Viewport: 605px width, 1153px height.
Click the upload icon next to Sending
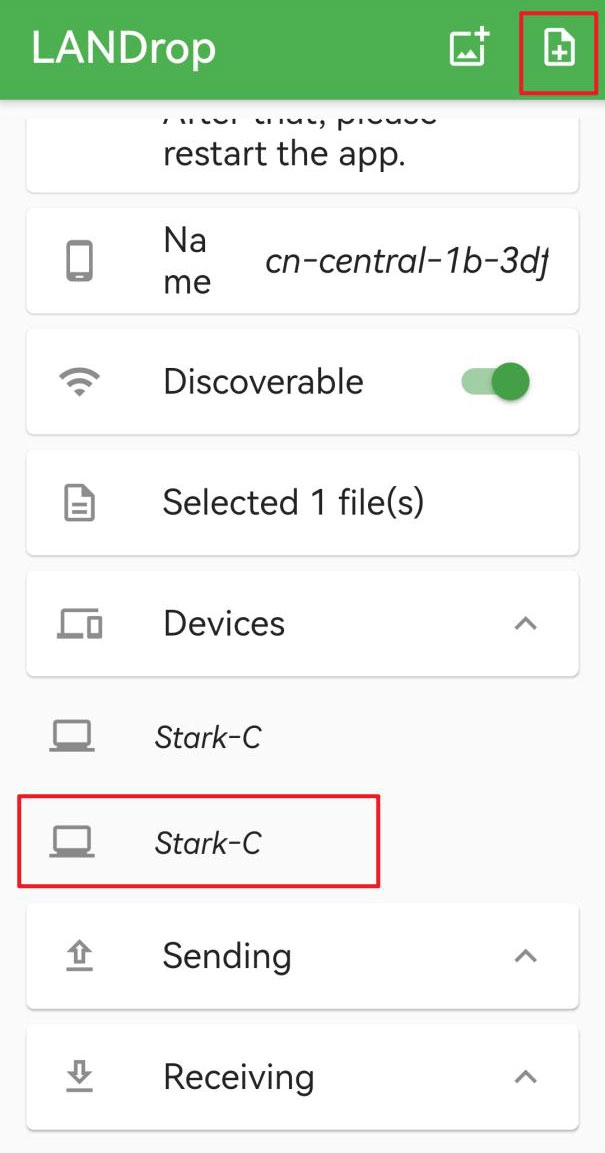80,956
